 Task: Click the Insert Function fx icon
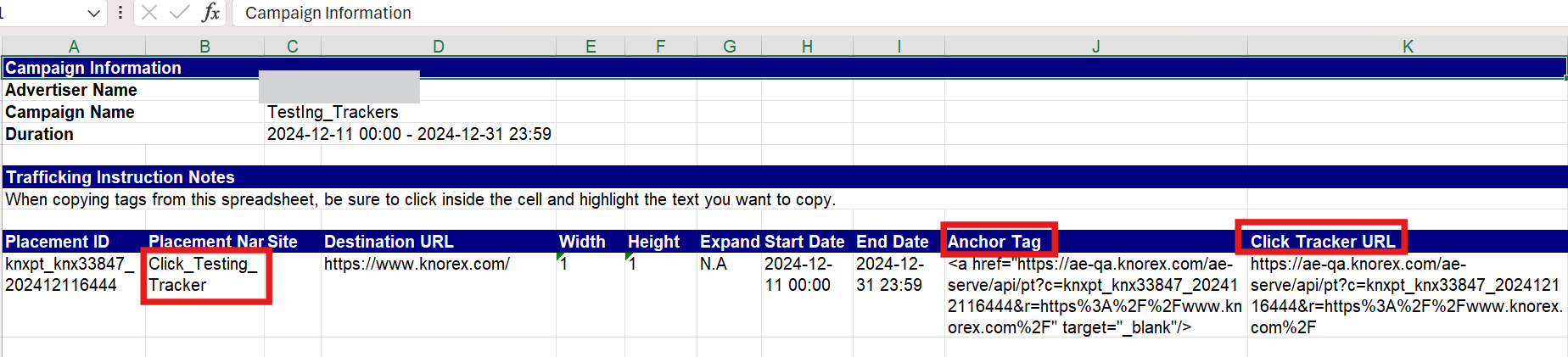tap(210, 13)
